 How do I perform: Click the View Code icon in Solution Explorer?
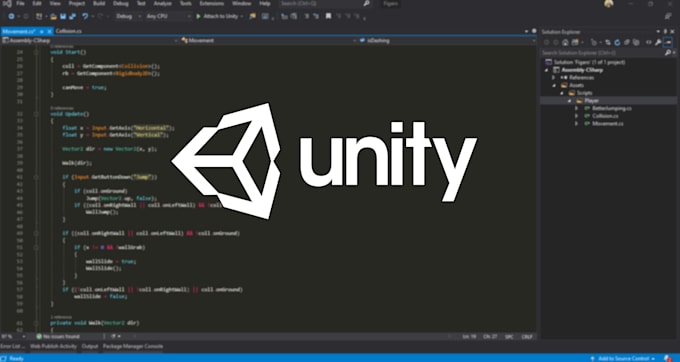649,42
